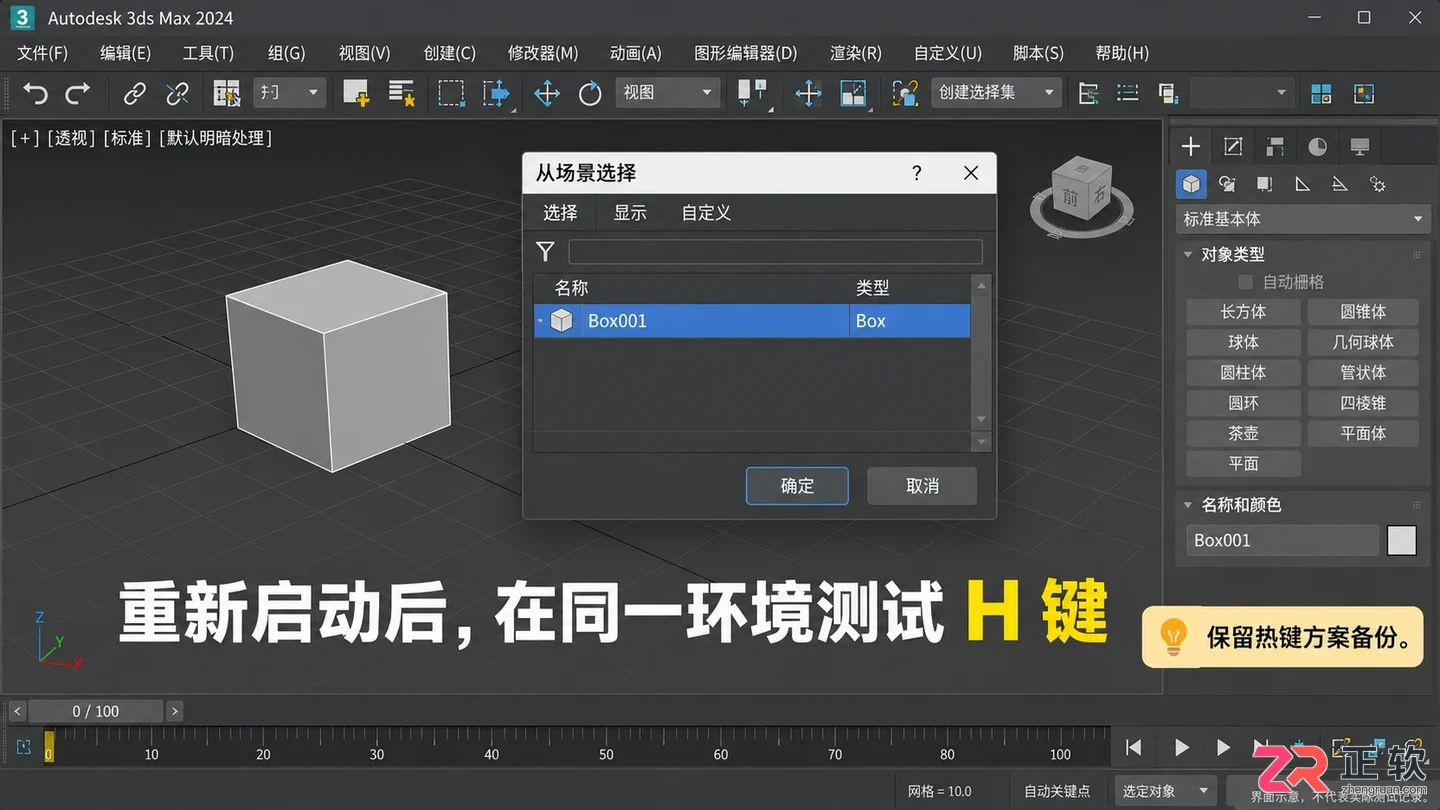Open the 选择 menu in the dialog
The height and width of the screenshot is (810, 1440).
click(x=560, y=213)
